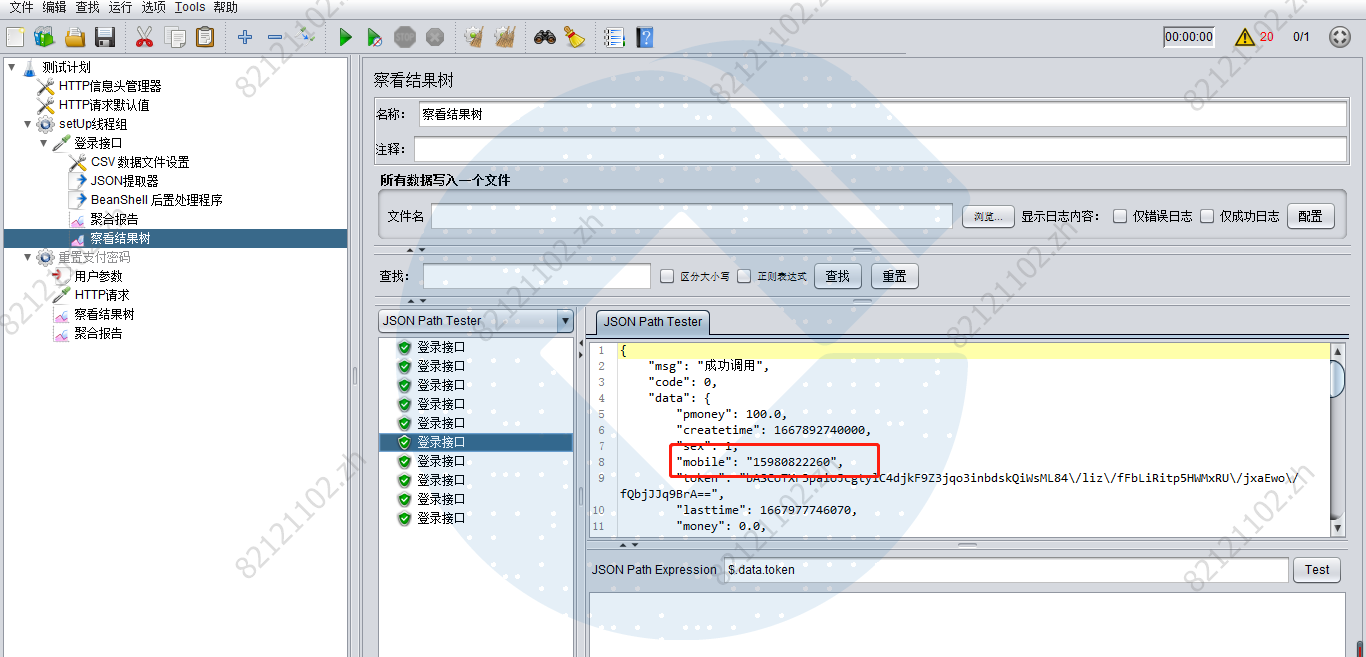
Task: Click the Paste clipboard icon
Action: pyautogui.click(x=205, y=37)
